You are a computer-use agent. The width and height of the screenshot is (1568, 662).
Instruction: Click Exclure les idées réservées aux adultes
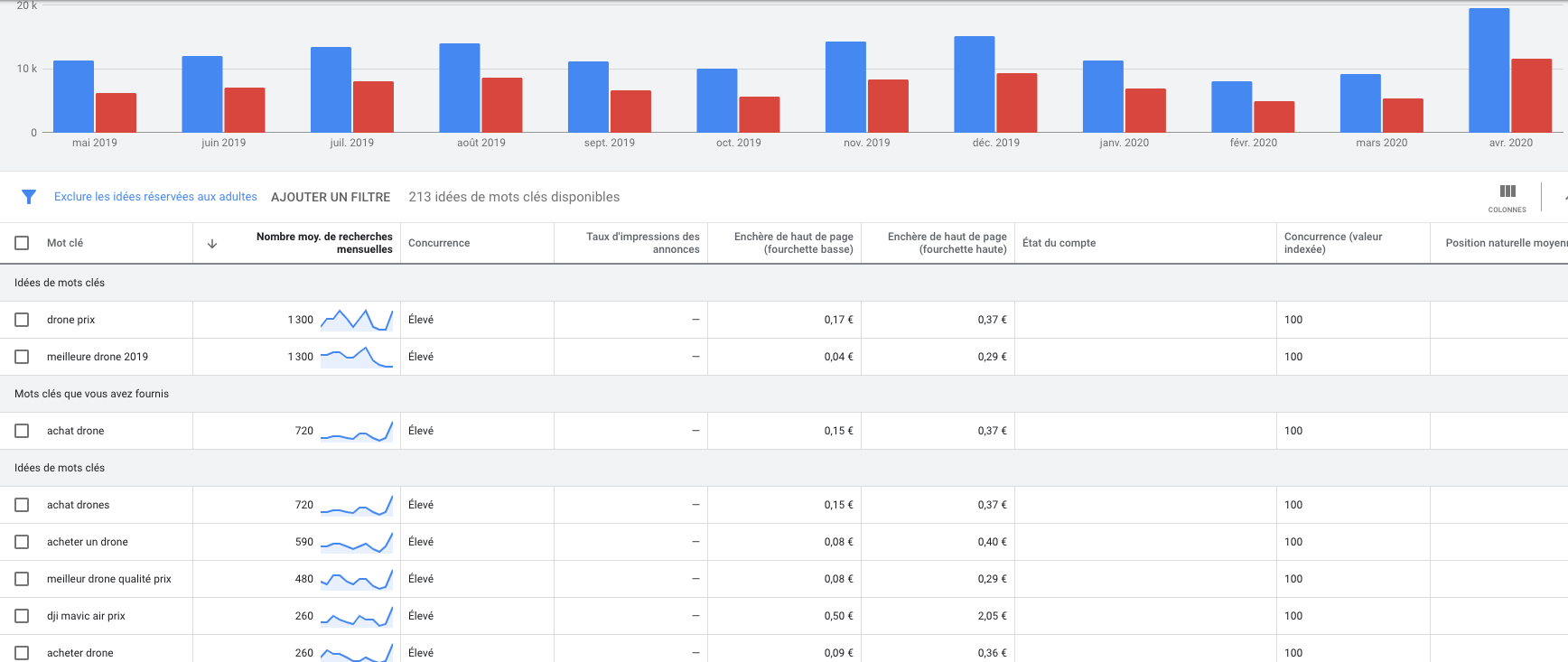coord(155,197)
